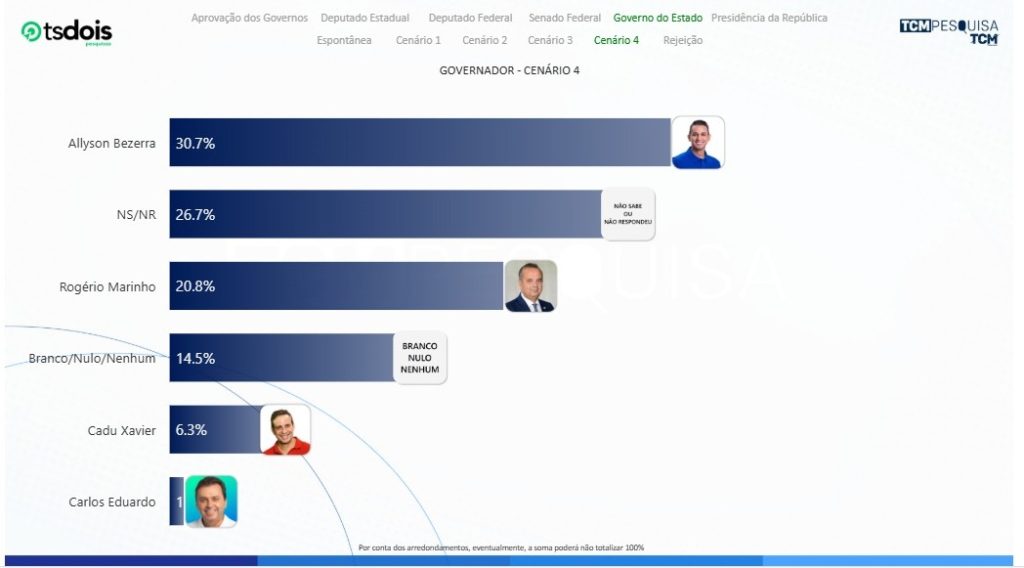
Task: Click Rogério Marinho's photo thumbnail
Action: coord(530,287)
